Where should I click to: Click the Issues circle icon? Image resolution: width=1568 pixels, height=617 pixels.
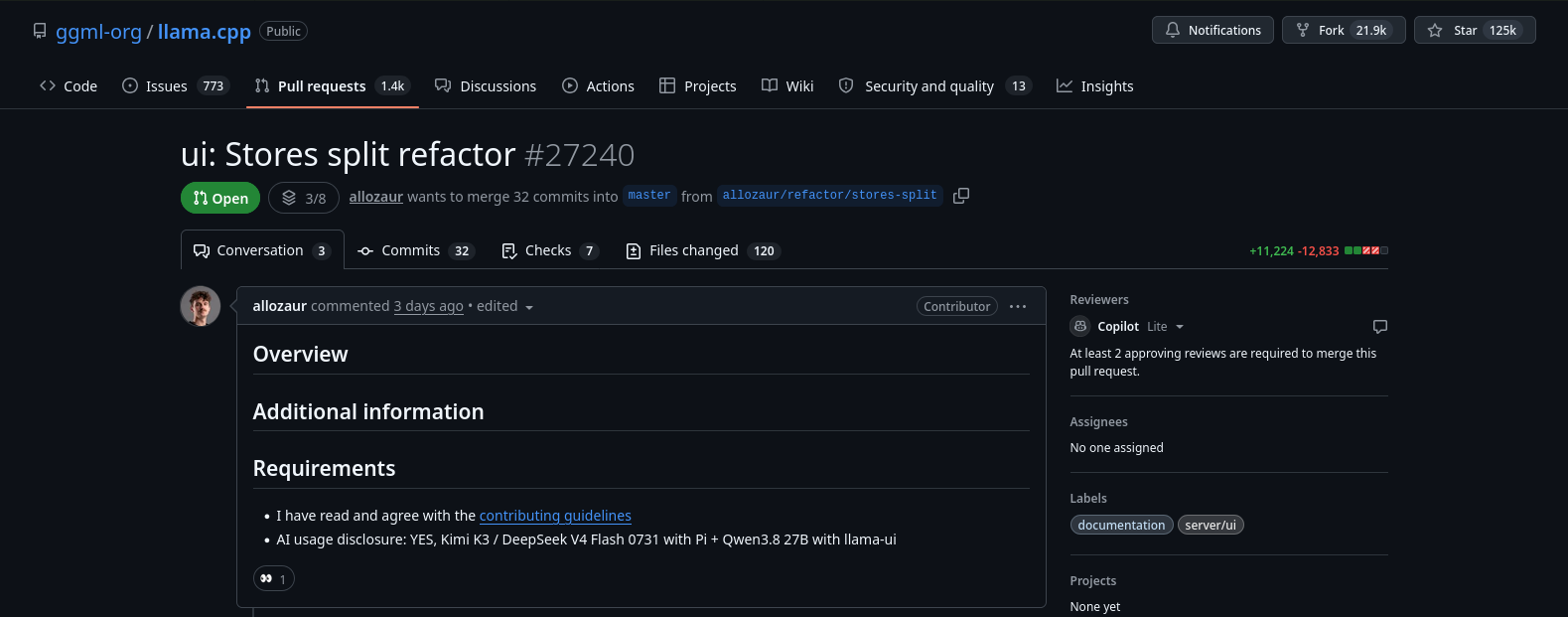[130, 86]
